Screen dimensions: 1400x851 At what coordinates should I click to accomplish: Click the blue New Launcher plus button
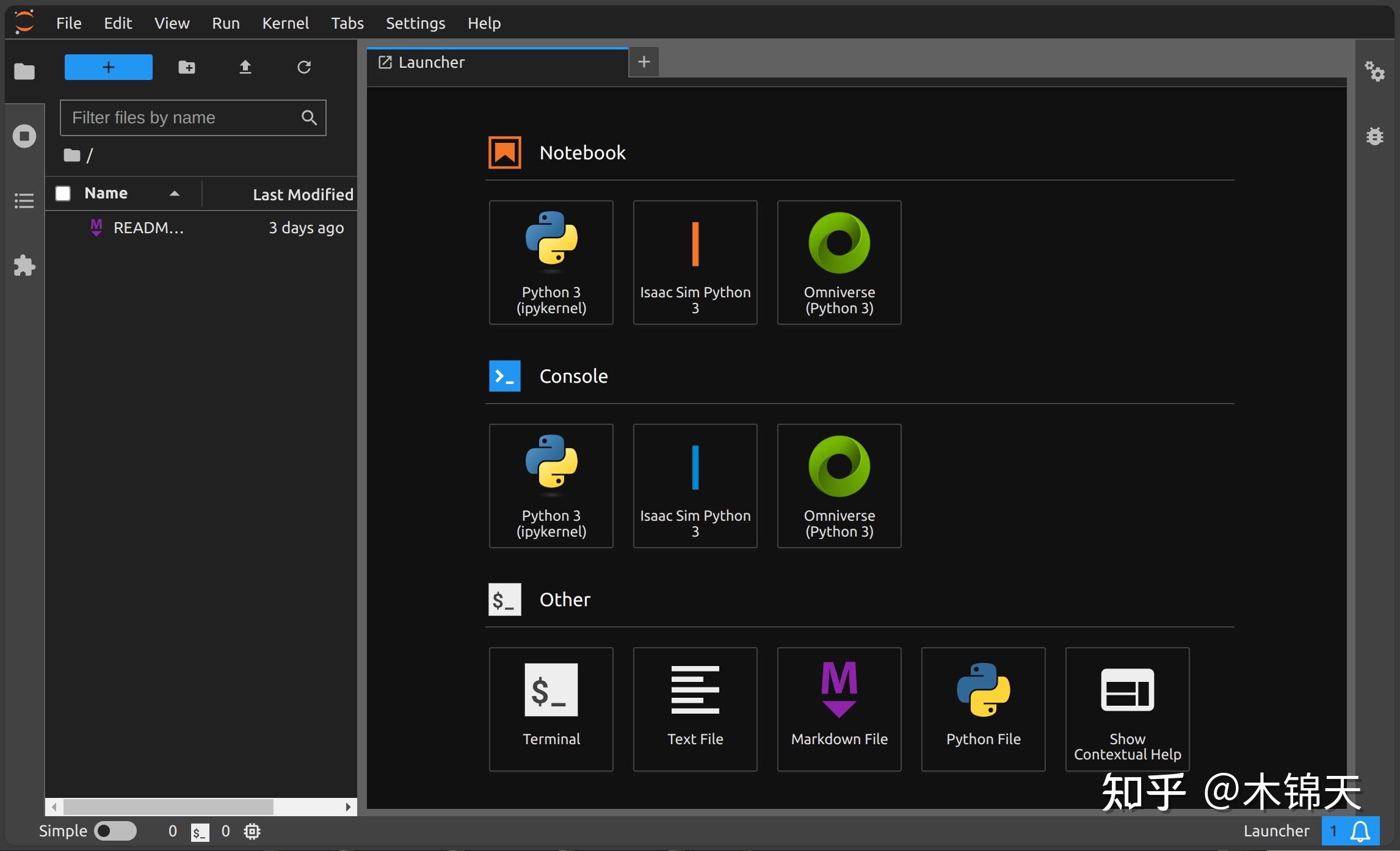[109, 67]
